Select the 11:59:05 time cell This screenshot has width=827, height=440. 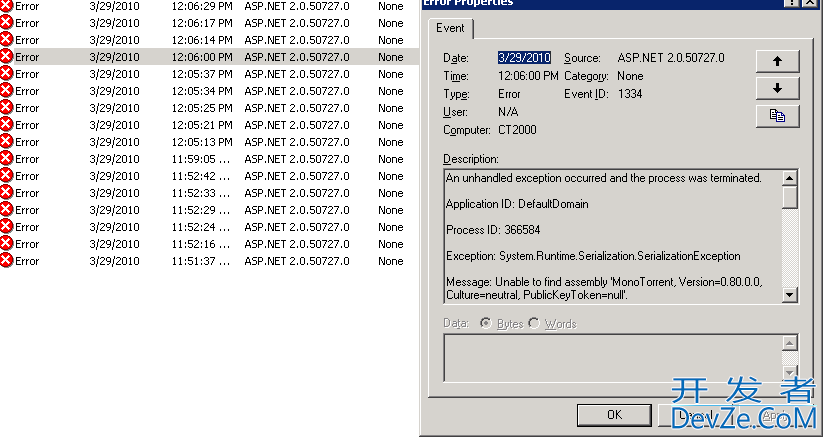pyautogui.click(x=200, y=159)
